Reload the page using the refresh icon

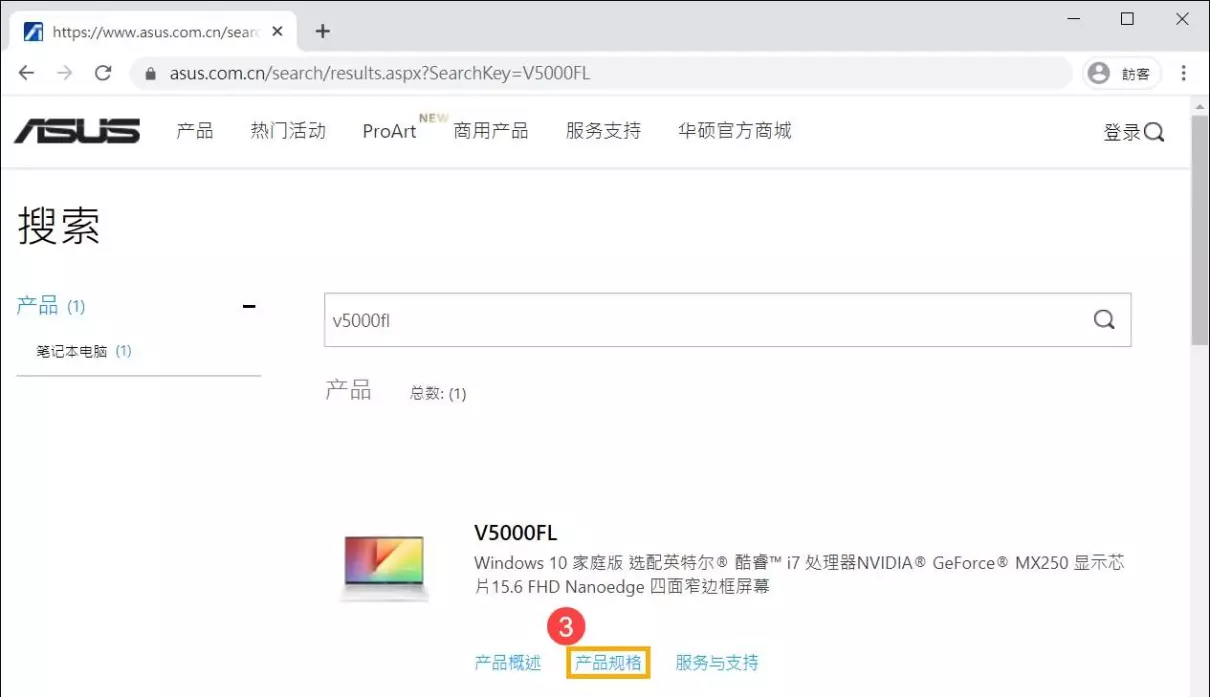tap(102, 73)
